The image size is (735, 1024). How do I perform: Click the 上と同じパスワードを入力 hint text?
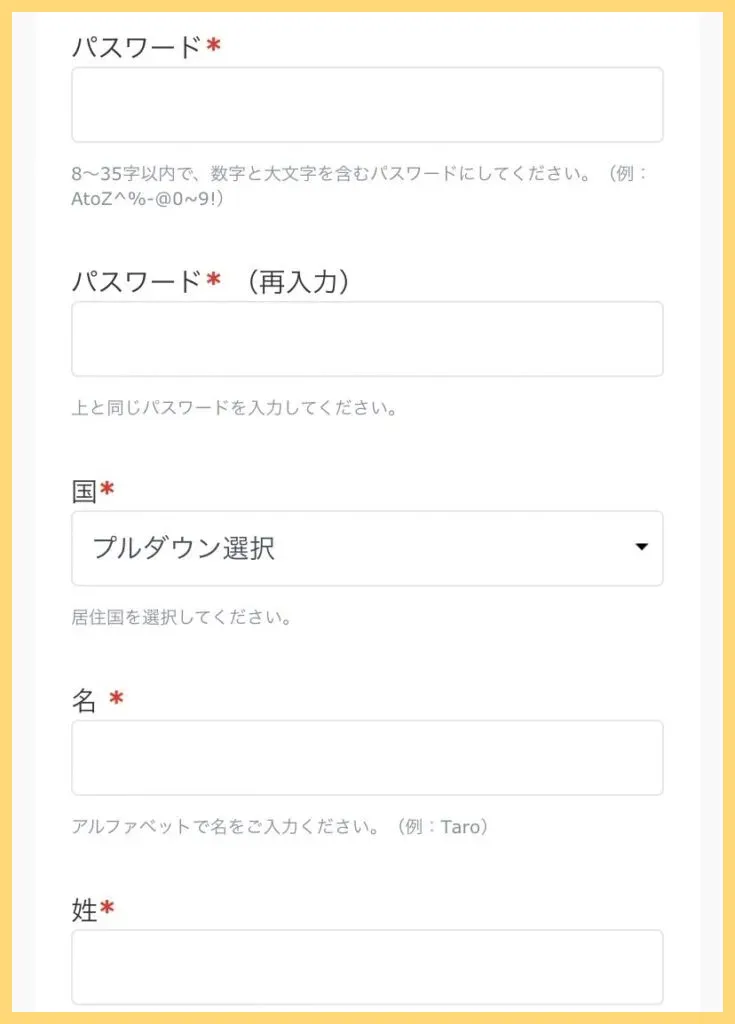pos(234,409)
